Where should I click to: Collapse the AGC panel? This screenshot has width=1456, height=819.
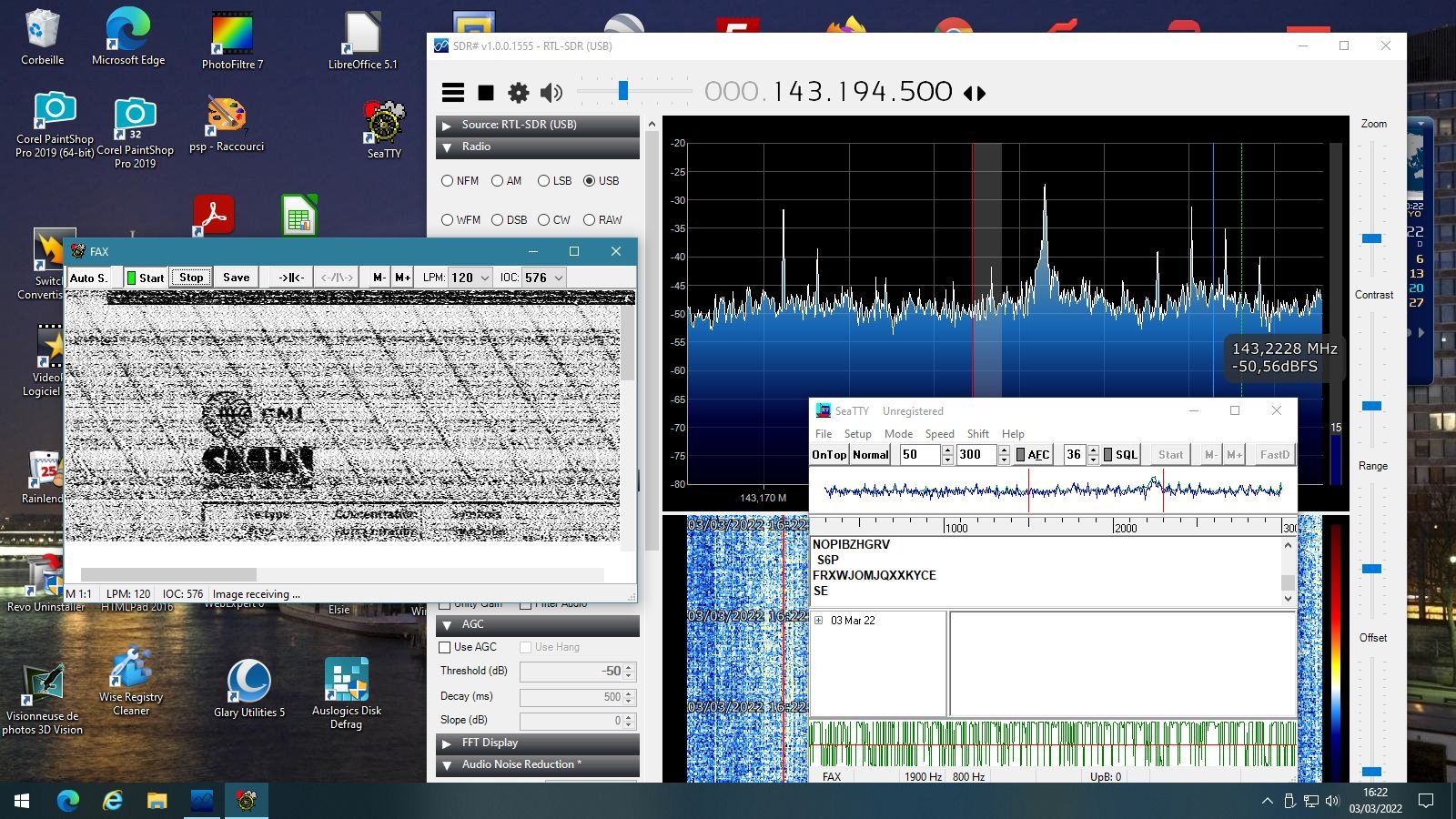(x=538, y=625)
